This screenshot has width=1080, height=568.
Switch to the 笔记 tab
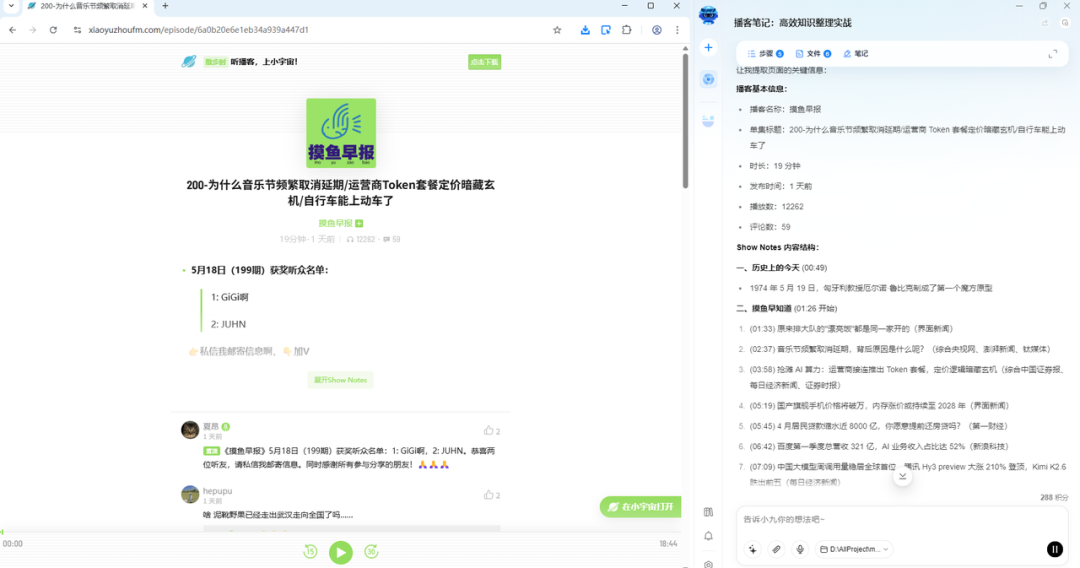[856, 54]
